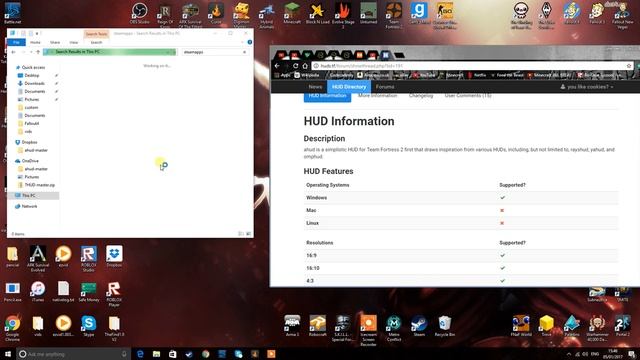Open Microsoft Edge from the taskbar
Image resolution: width=640 pixels, height=360 pixels.
click(x=140, y=354)
